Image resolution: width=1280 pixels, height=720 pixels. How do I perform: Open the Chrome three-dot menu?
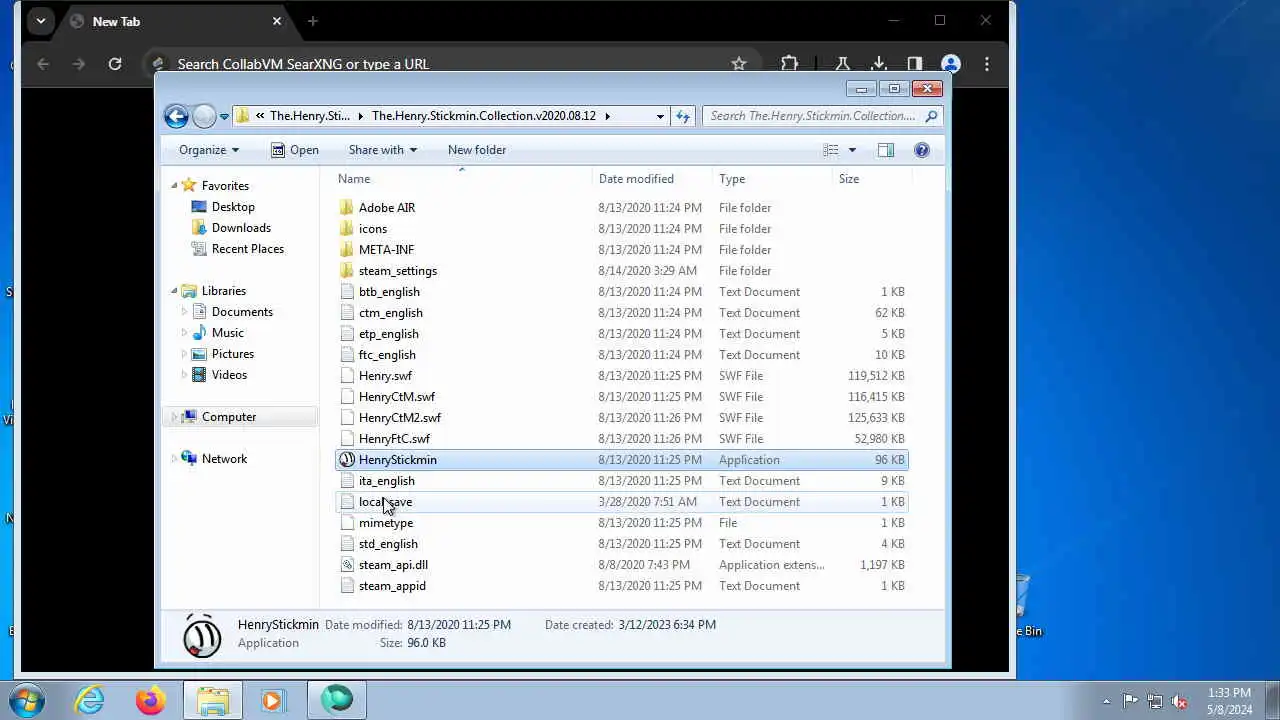point(987,64)
